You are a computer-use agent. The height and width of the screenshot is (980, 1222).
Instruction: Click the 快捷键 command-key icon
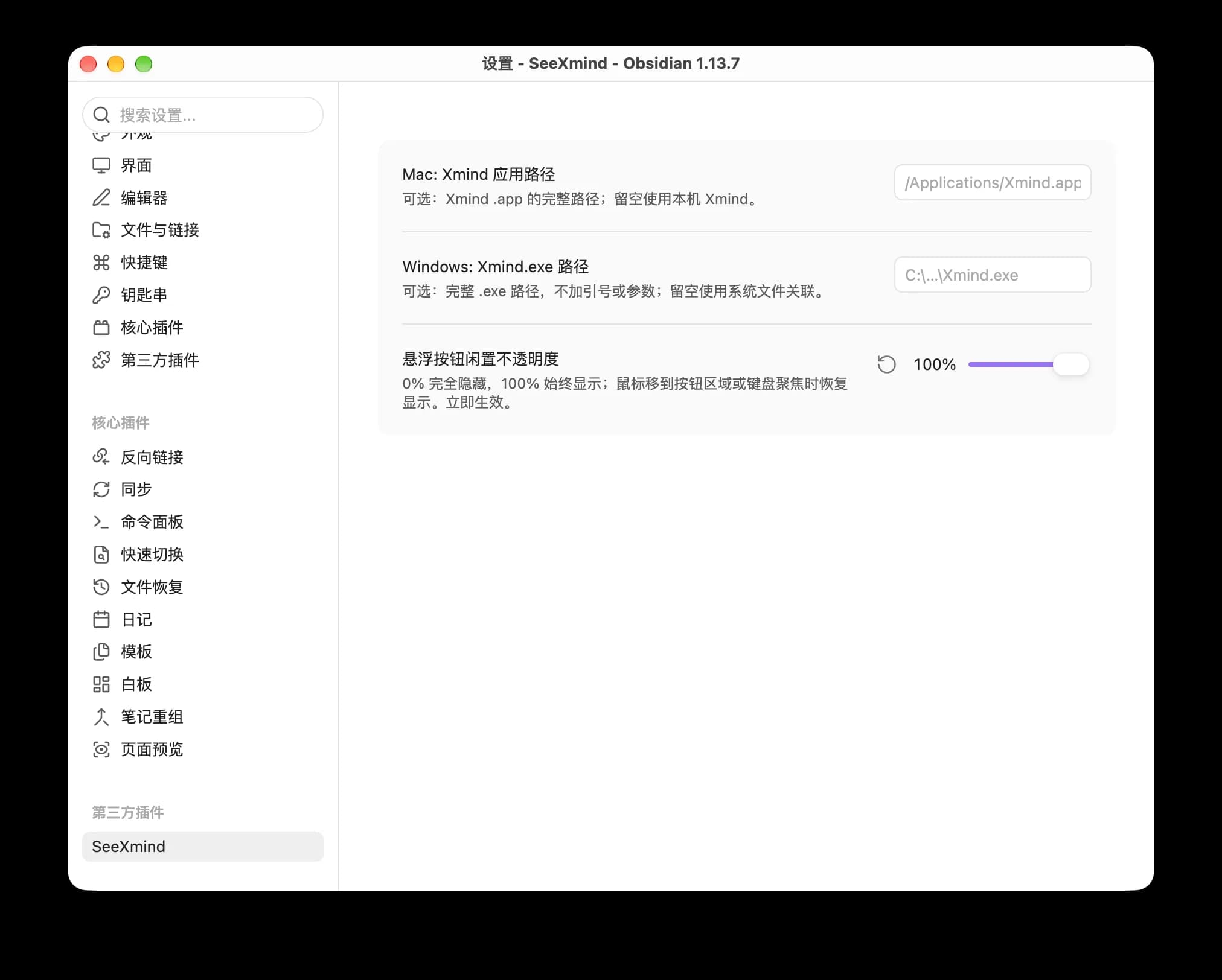(101, 262)
